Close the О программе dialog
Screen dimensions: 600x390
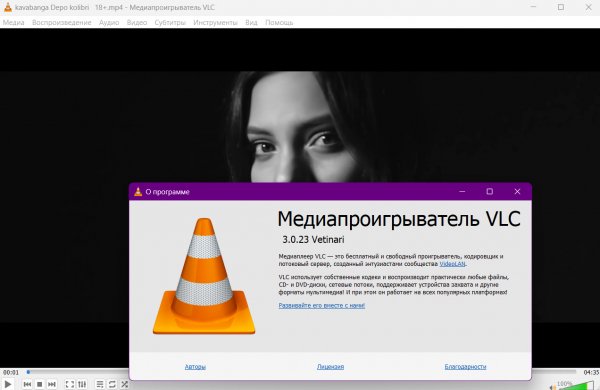point(517,191)
